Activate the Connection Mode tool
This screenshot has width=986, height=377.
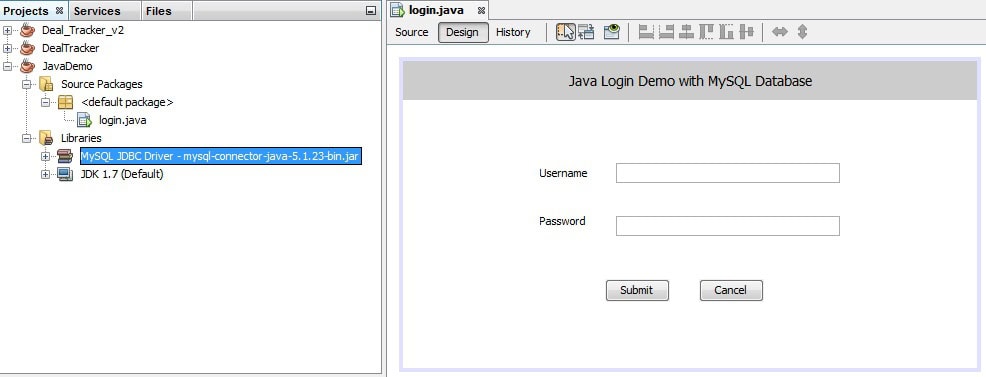(586, 32)
